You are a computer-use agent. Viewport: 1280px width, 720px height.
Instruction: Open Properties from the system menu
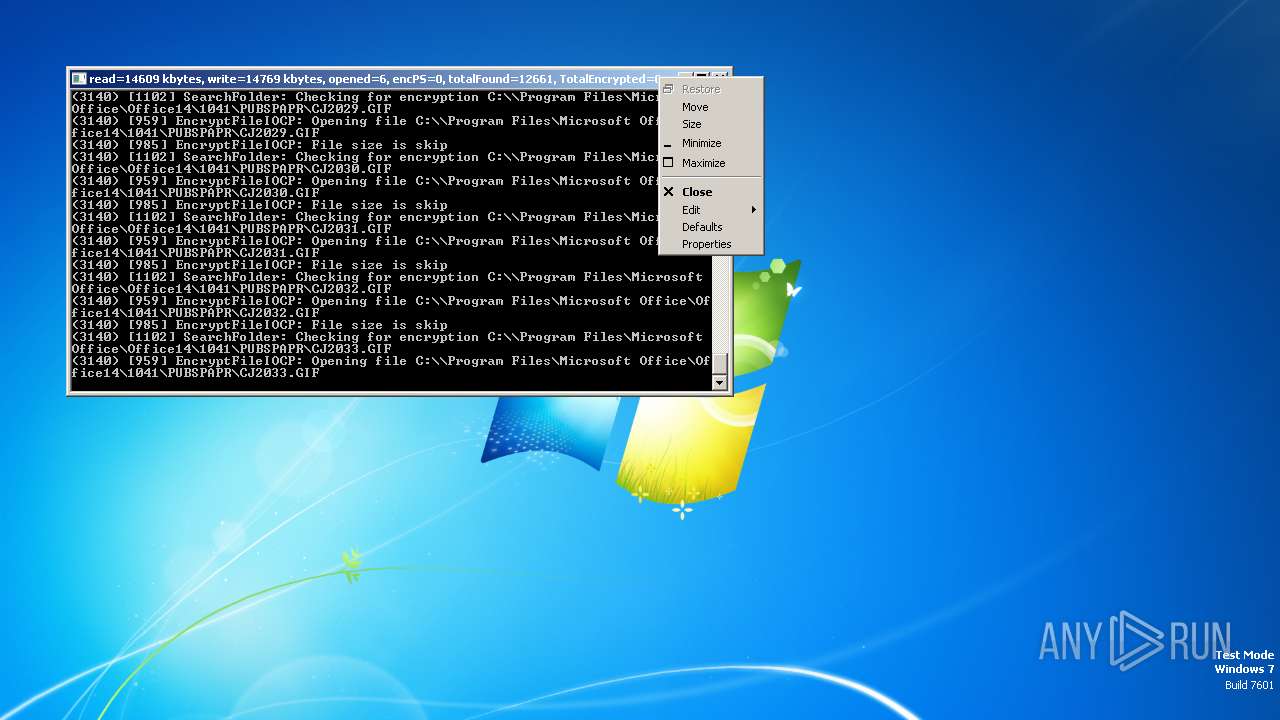[711, 244]
